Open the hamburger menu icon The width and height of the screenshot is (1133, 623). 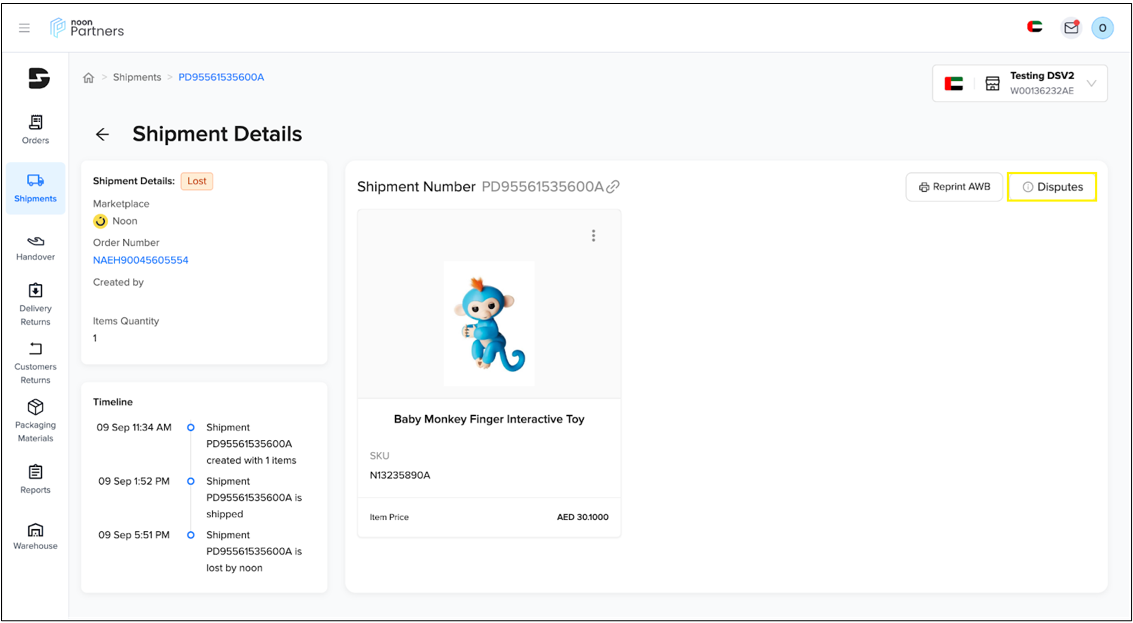point(25,28)
